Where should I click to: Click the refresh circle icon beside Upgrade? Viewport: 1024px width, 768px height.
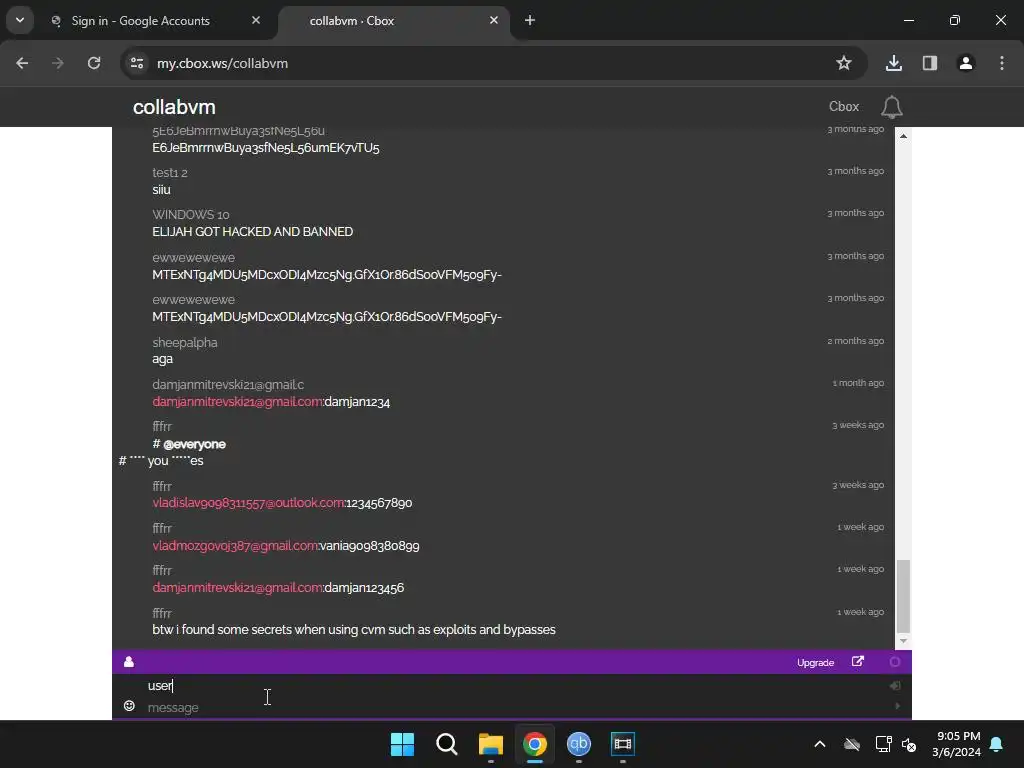coord(895,662)
